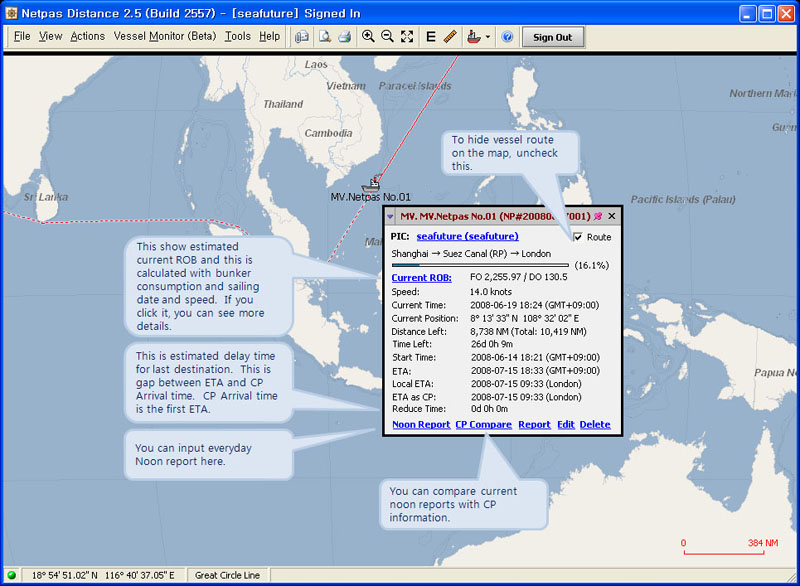The width and height of the screenshot is (800, 586).
Task: Click the Local ETA value in popup
Action: pos(526,384)
